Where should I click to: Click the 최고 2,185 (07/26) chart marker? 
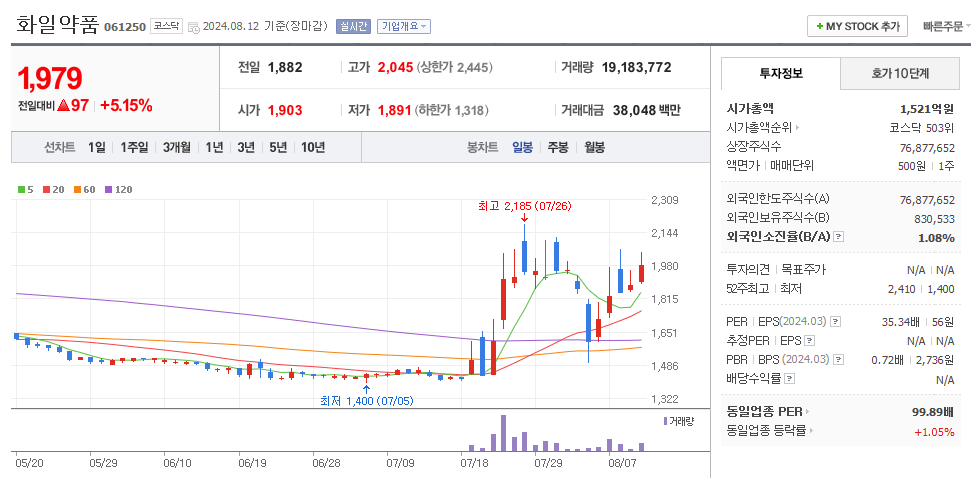point(524,206)
